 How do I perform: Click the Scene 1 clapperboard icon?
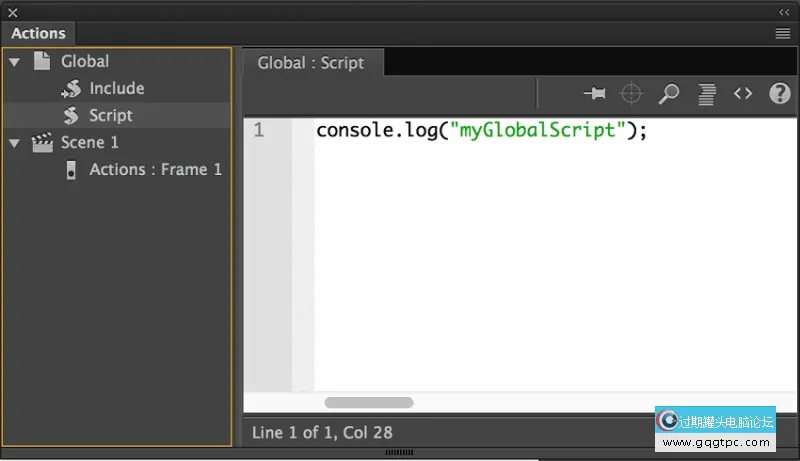click(42, 143)
